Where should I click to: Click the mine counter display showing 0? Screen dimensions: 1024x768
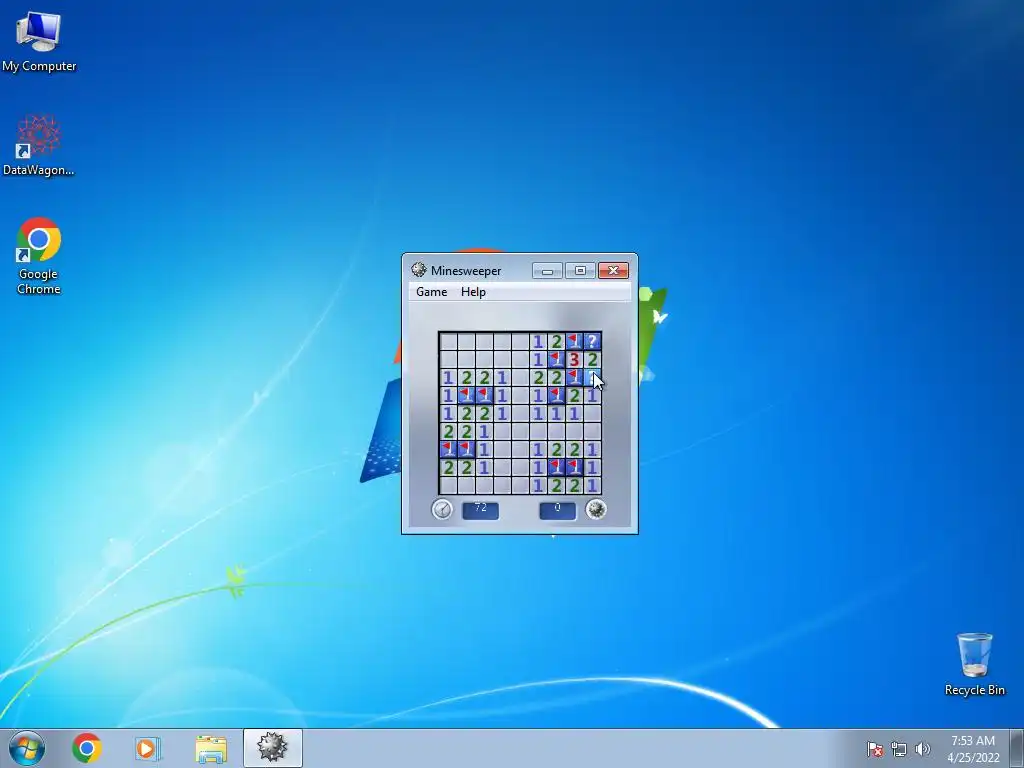[x=558, y=509]
